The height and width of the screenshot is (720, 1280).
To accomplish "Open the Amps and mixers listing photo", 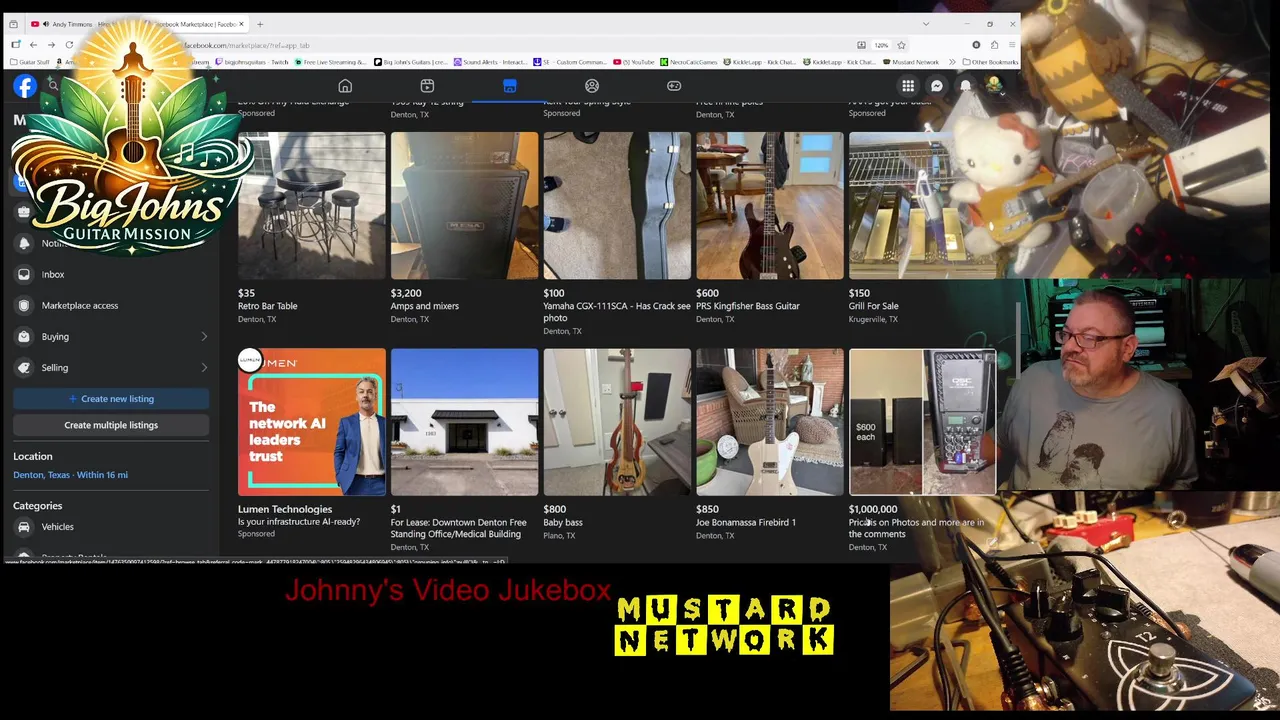I will click(464, 206).
